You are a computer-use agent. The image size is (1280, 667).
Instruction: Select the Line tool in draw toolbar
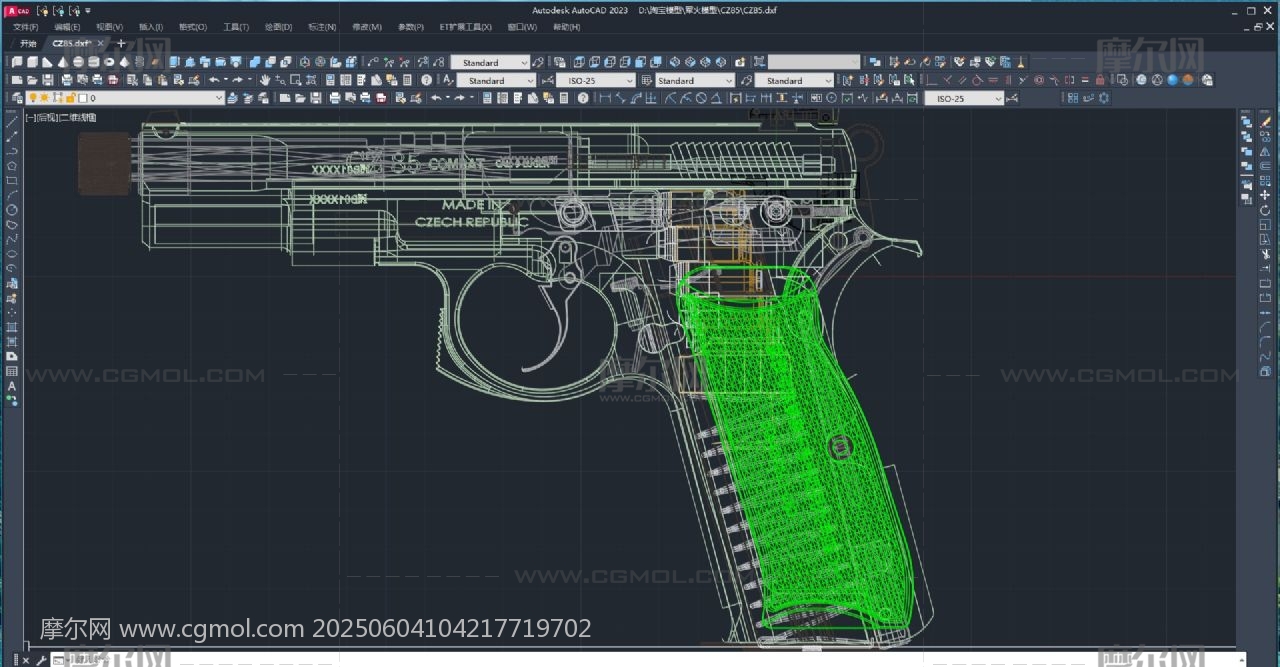[12, 121]
